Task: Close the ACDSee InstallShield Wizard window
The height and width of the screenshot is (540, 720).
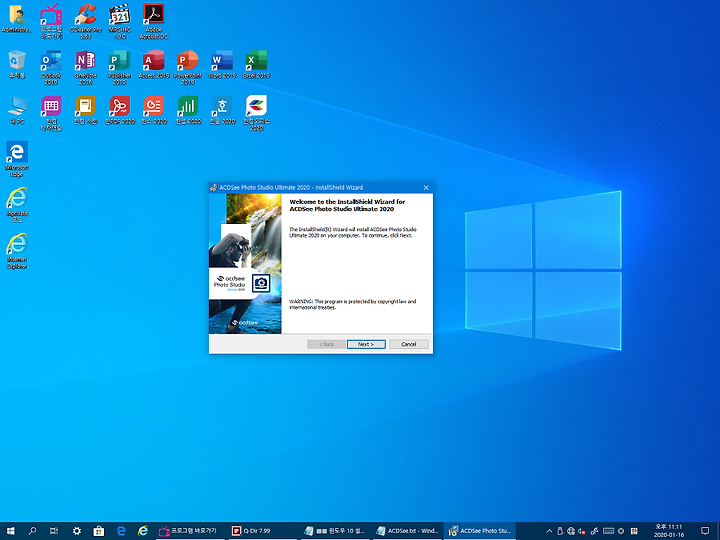Action: click(x=426, y=187)
